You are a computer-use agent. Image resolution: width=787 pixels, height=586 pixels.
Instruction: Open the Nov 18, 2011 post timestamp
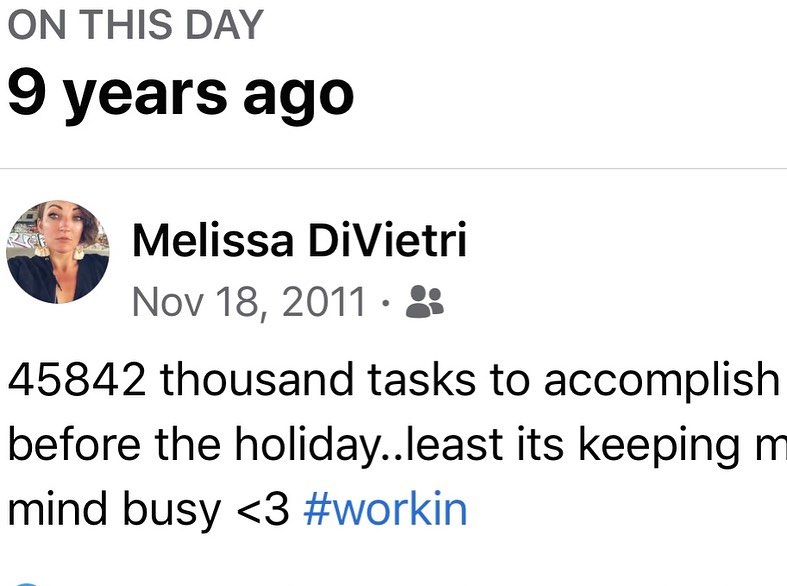[249, 301]
